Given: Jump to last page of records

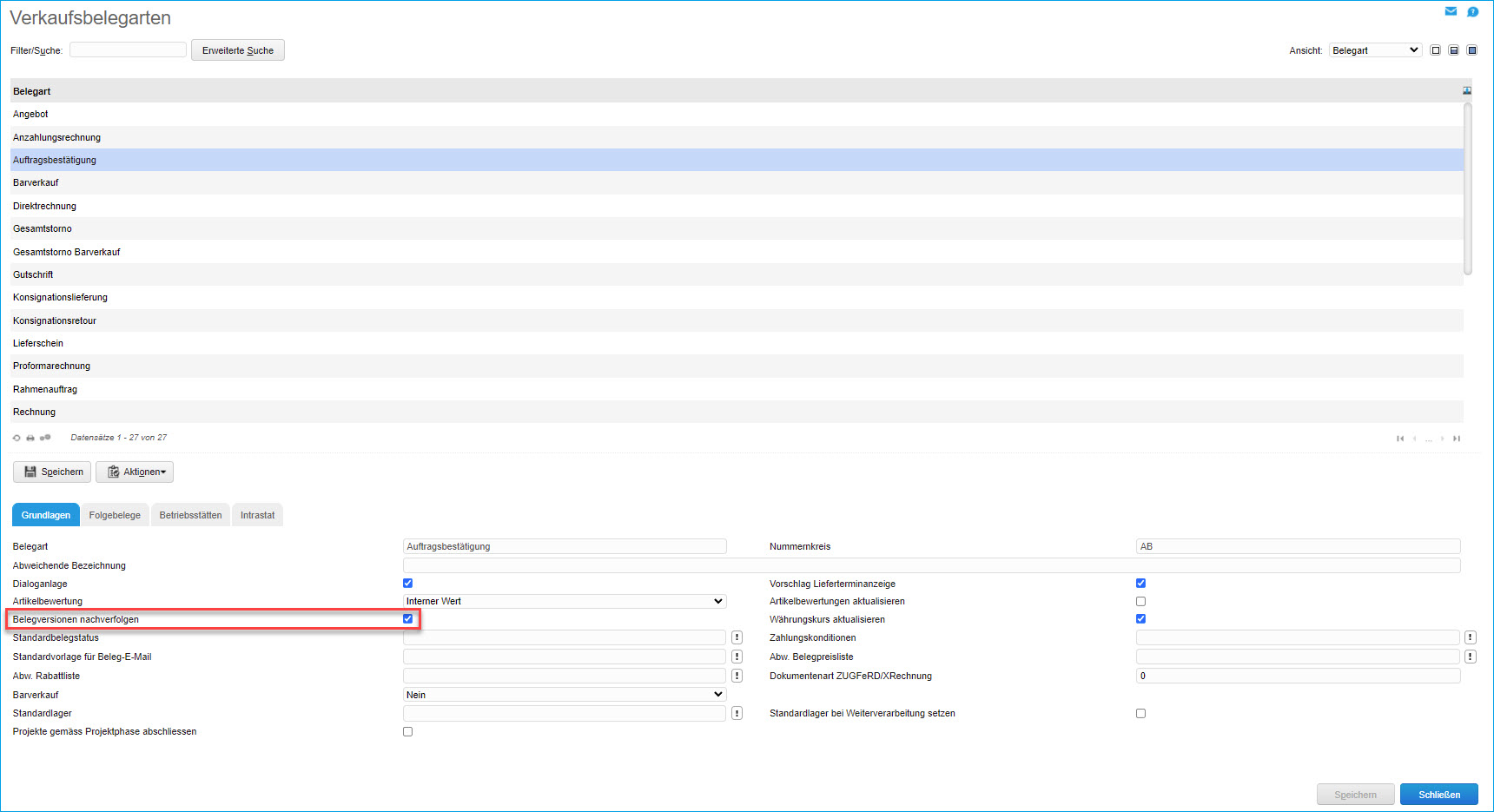Looking at the screenshot, I should coord(1457,439).
